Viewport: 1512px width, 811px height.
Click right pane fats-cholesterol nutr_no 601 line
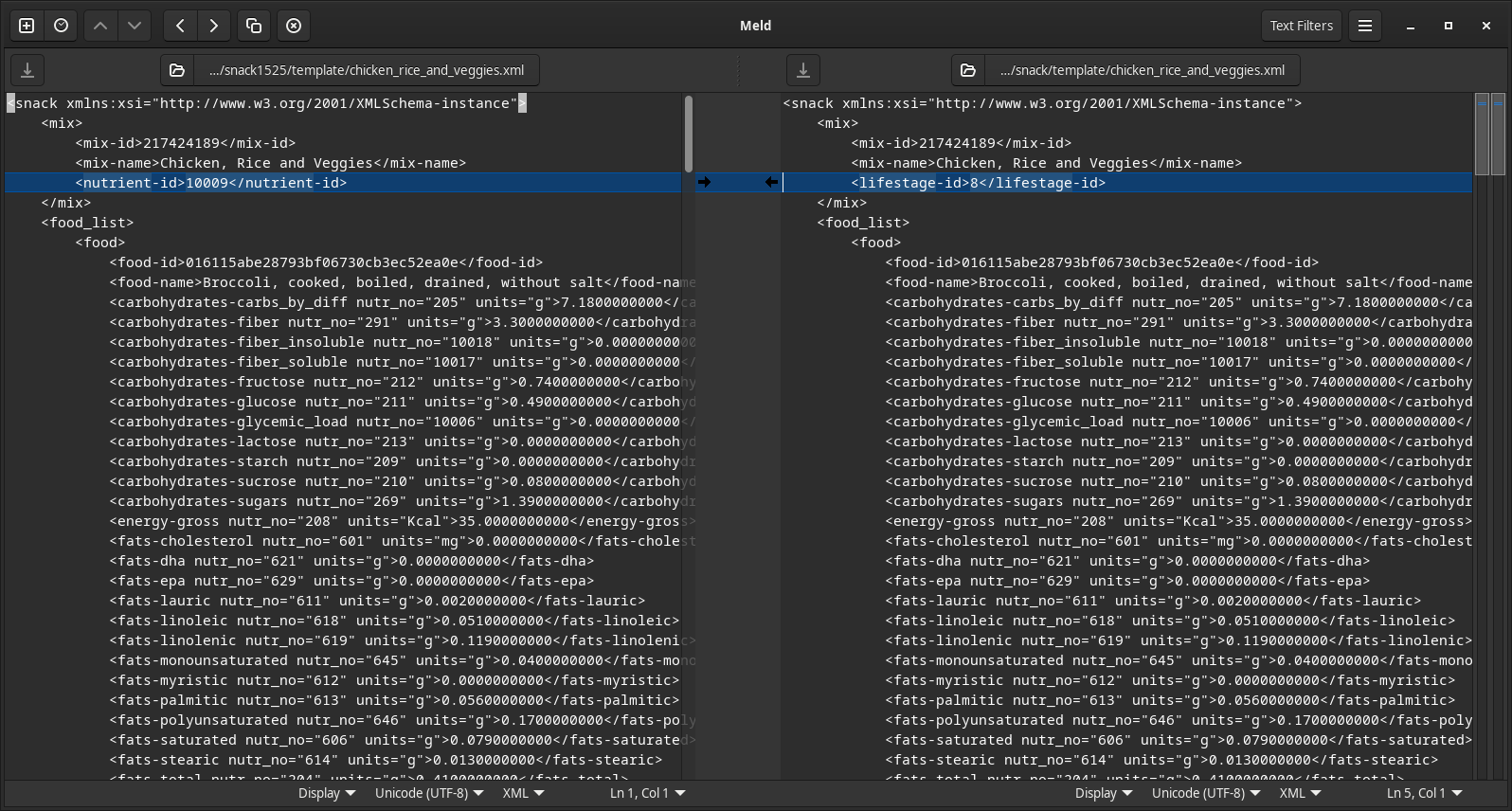coord(1179,541)
